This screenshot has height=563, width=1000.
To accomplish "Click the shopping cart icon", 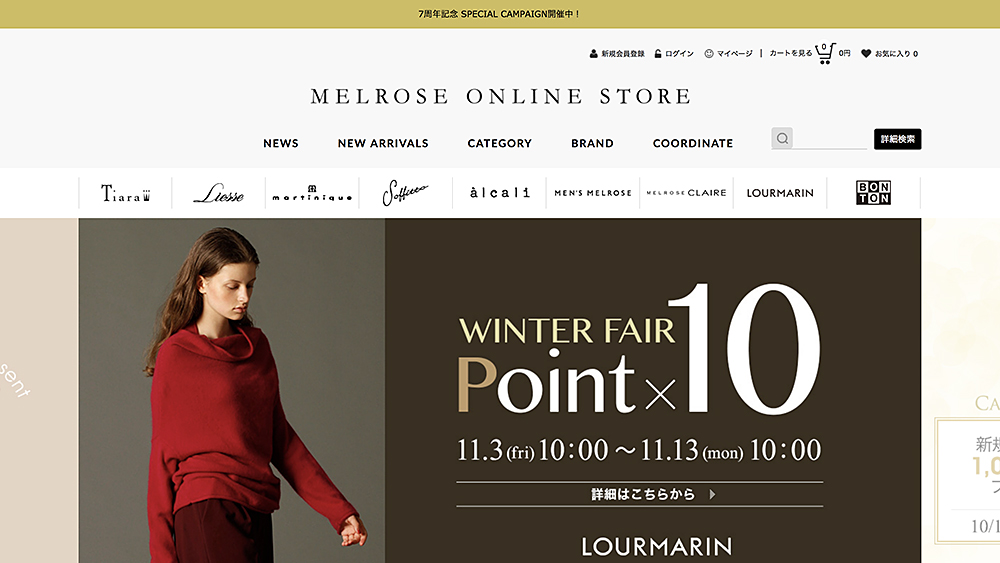I will (x=825, y=54).
